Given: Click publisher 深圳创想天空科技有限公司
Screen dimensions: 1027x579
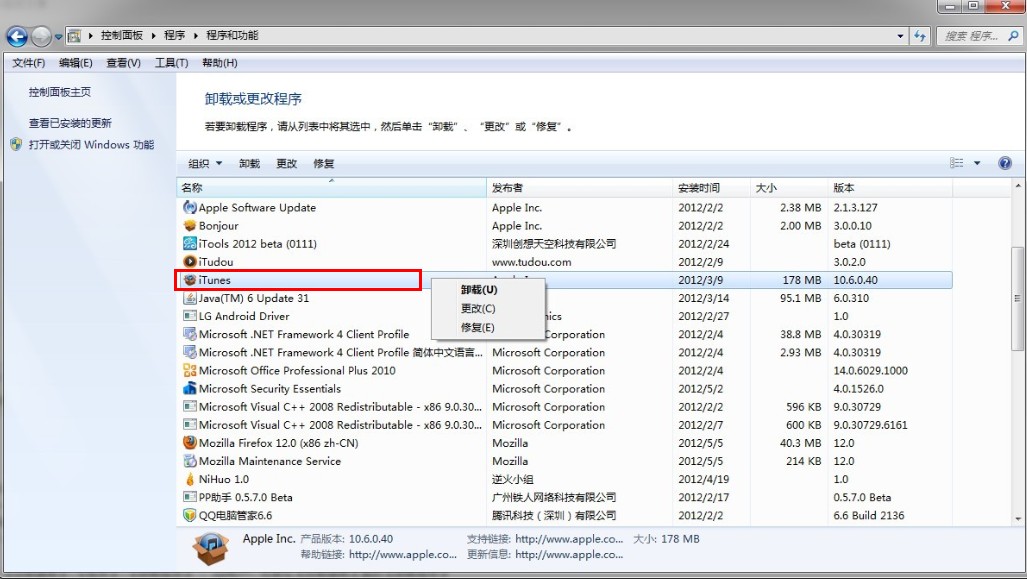Looking at the screenshot, I should 554,244.
